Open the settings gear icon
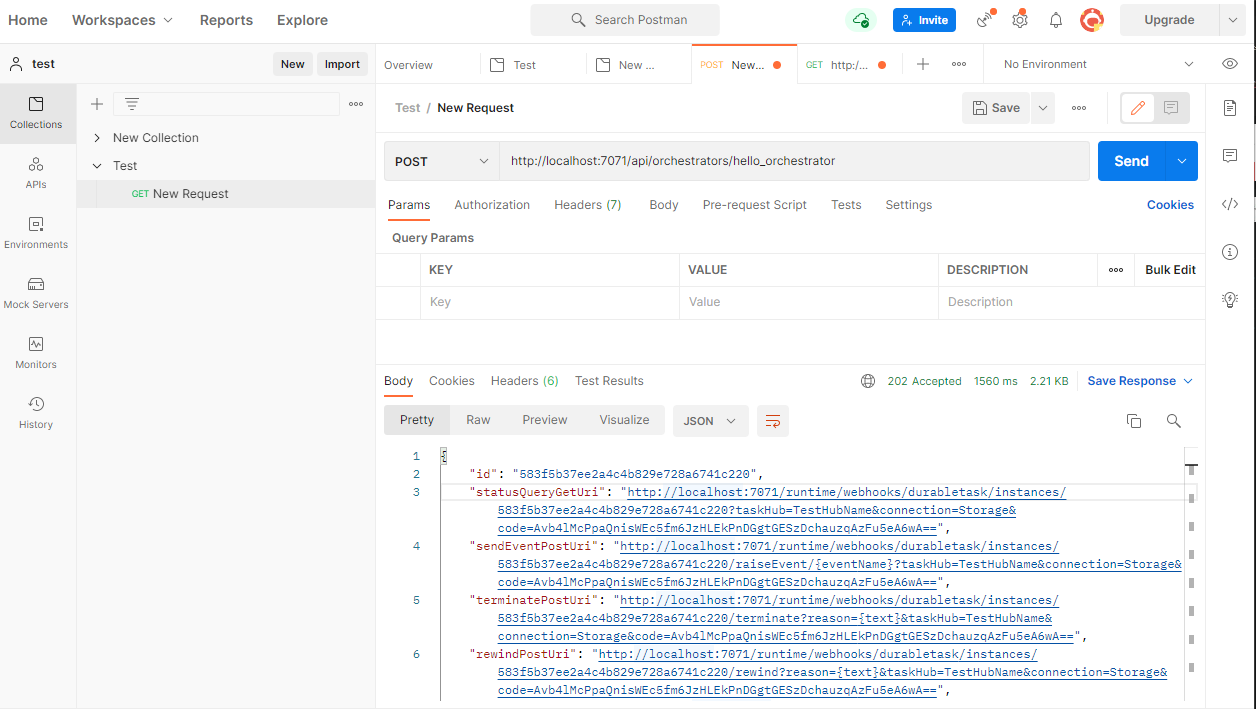1256x709 pixels. pyautogui.click(x=1020, y=20)
